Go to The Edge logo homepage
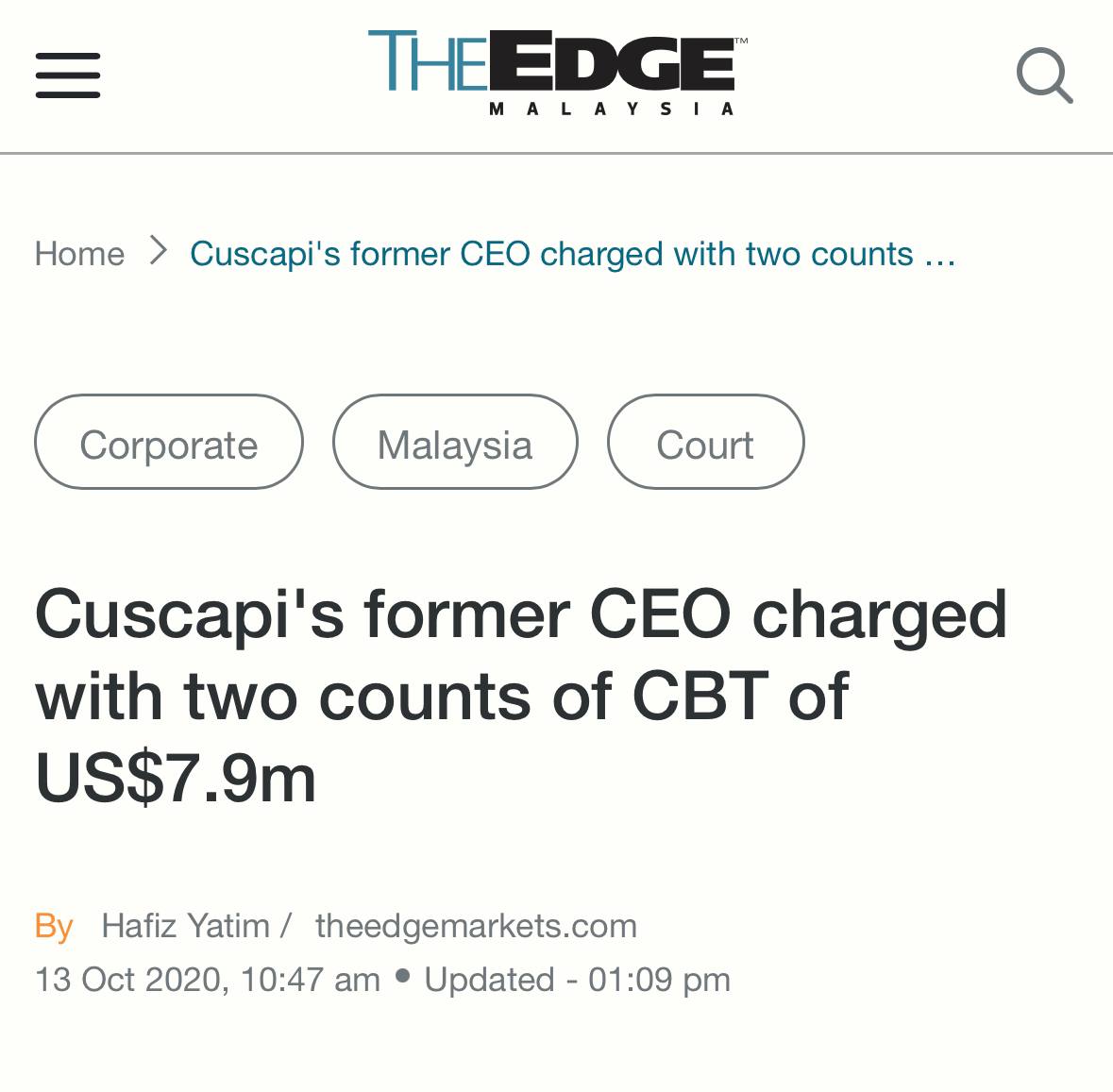This screenshot has height=1092, width=1113. [557, 72]
